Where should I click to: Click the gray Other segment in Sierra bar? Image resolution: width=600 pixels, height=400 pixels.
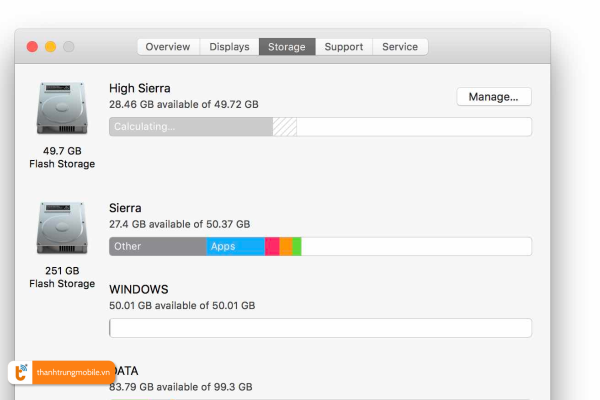click(157, 246)
